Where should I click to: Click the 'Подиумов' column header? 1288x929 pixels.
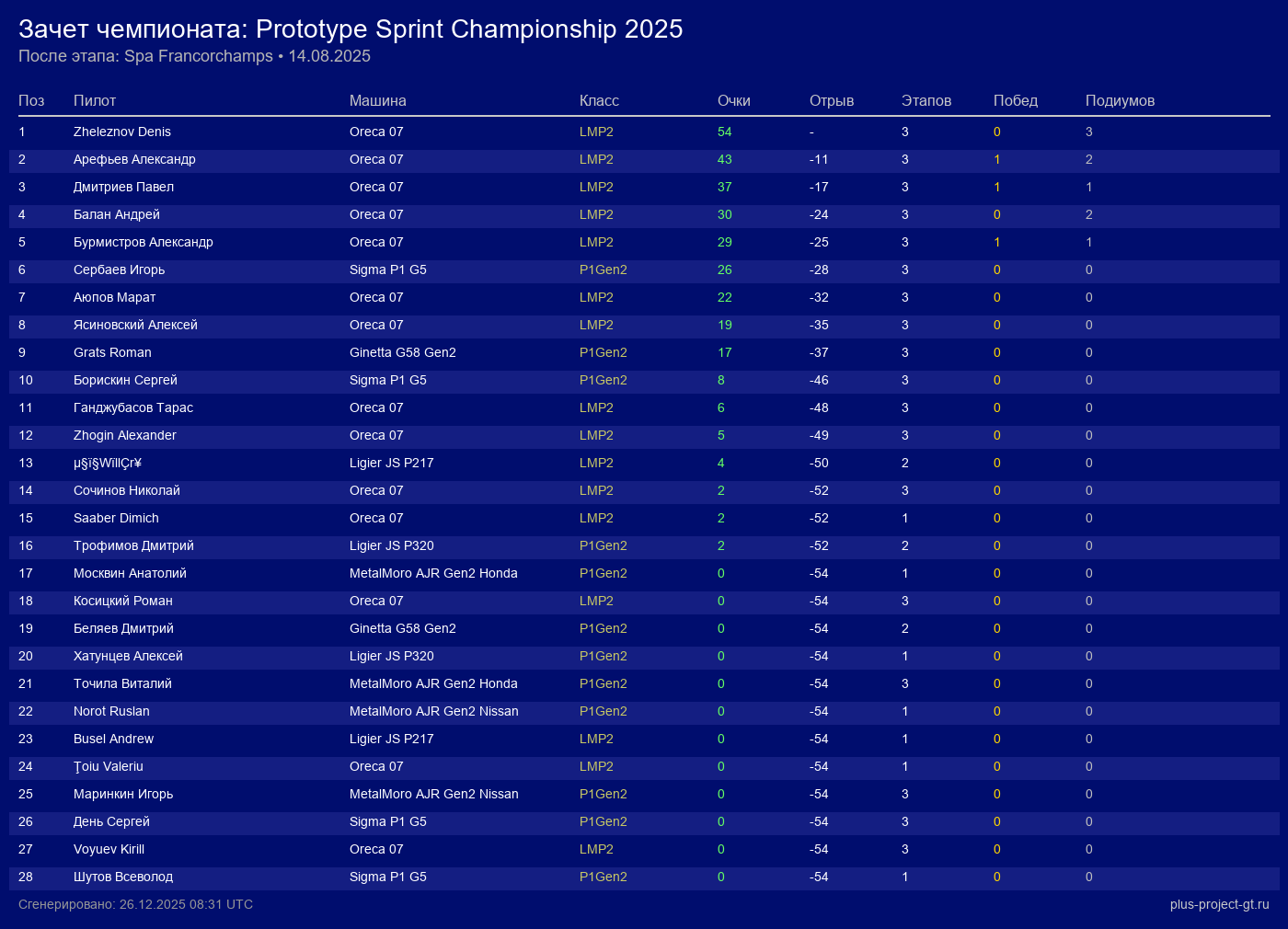click(1120, 101)
